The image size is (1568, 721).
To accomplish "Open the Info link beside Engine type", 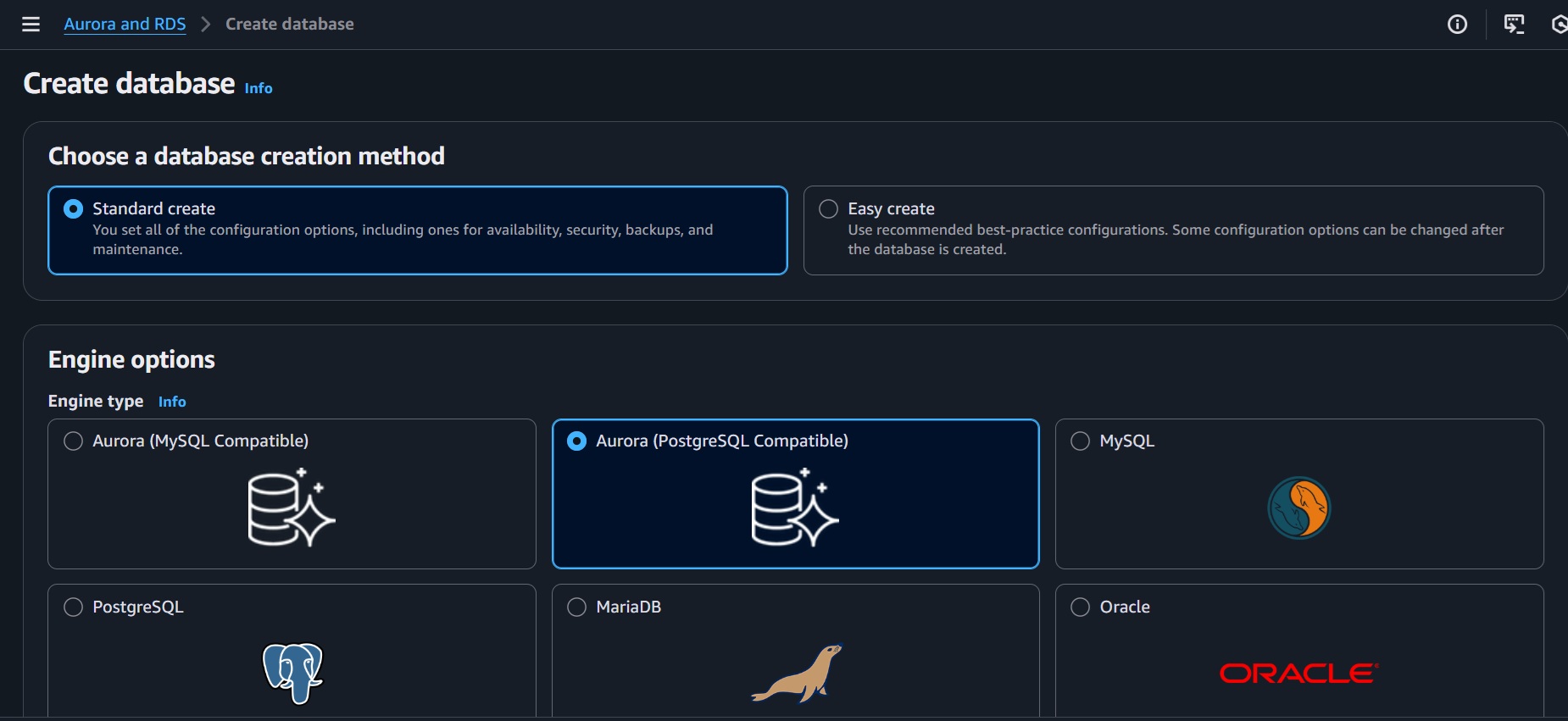I will 172,402.
